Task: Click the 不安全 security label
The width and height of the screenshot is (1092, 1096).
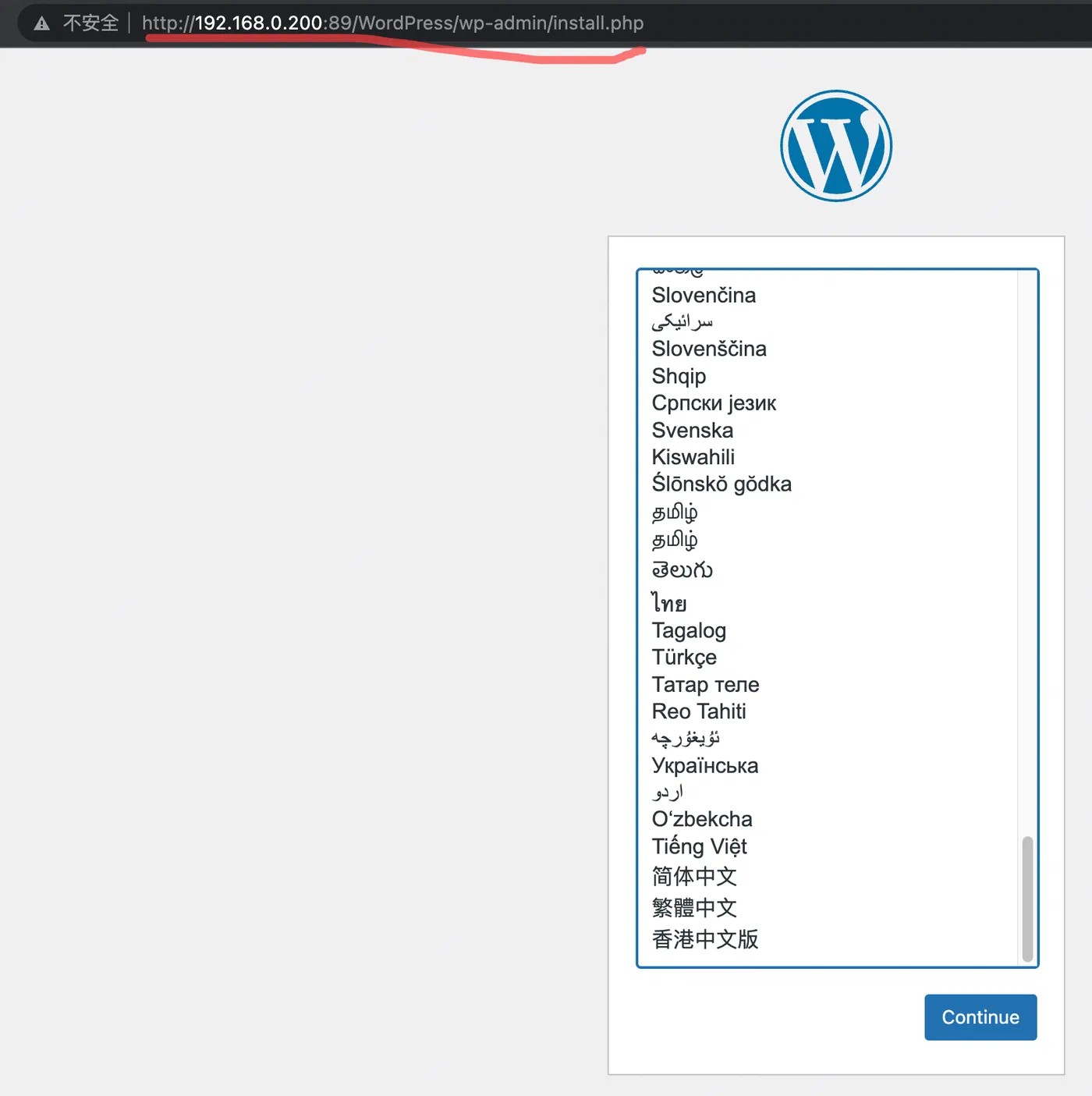Action: 90,23
